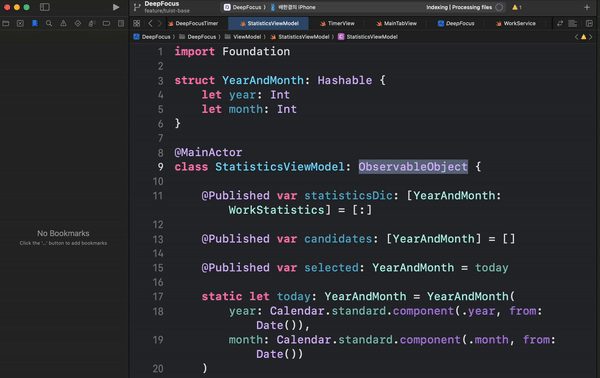Image resolution: width=600 pixels, height=378 pixels.
Task: Click 'StatisticsViewModel' class name on line 9
Action: click(x=280, y=167)
